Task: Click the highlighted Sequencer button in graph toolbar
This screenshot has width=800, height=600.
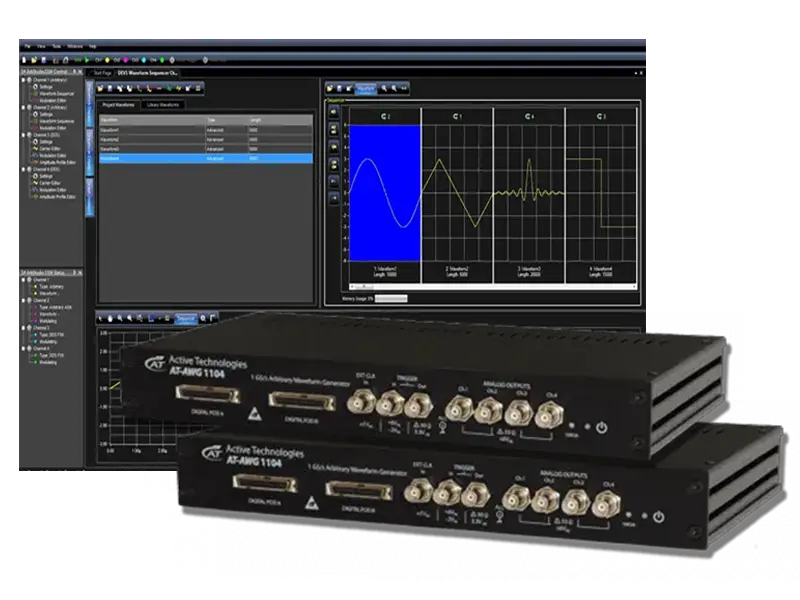Action: pos(186,319)
